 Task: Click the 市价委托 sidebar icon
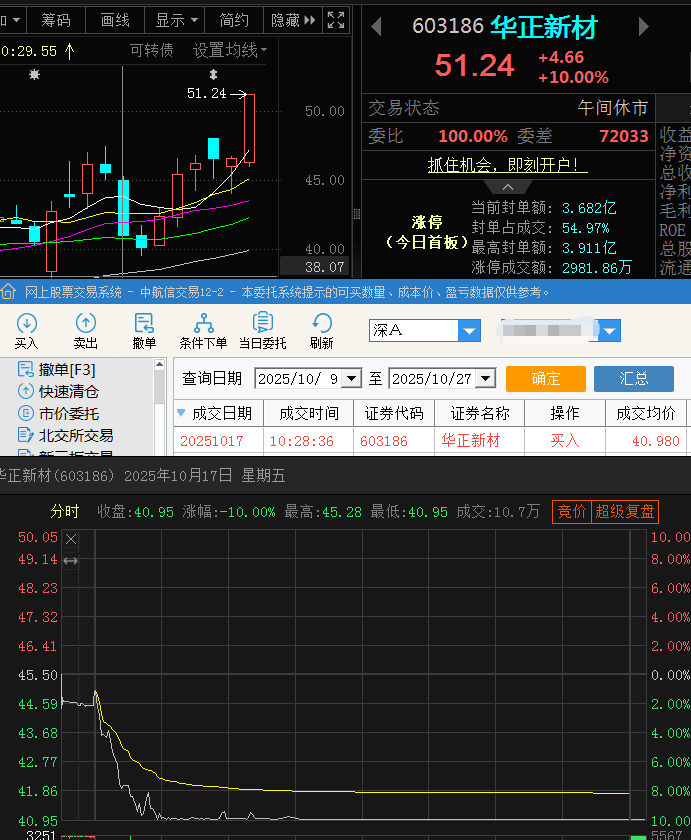[x=26, y=413]
